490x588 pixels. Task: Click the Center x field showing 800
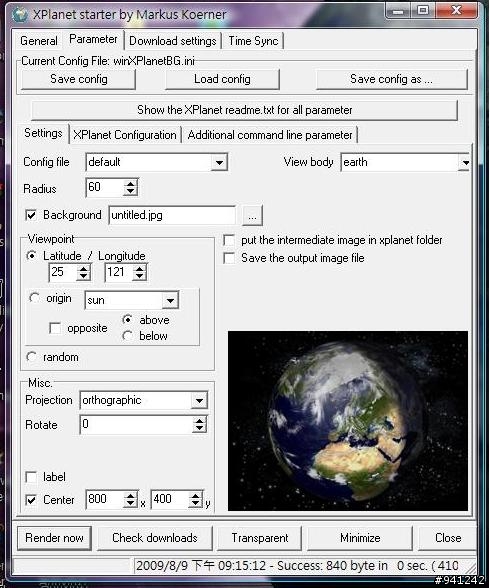[105, 500]
